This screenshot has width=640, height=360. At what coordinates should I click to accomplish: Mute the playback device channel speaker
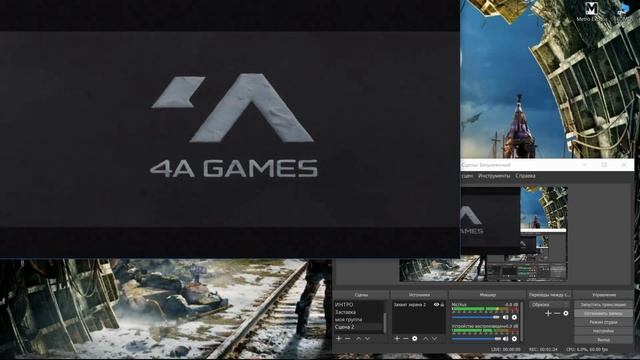coord(506,339)
